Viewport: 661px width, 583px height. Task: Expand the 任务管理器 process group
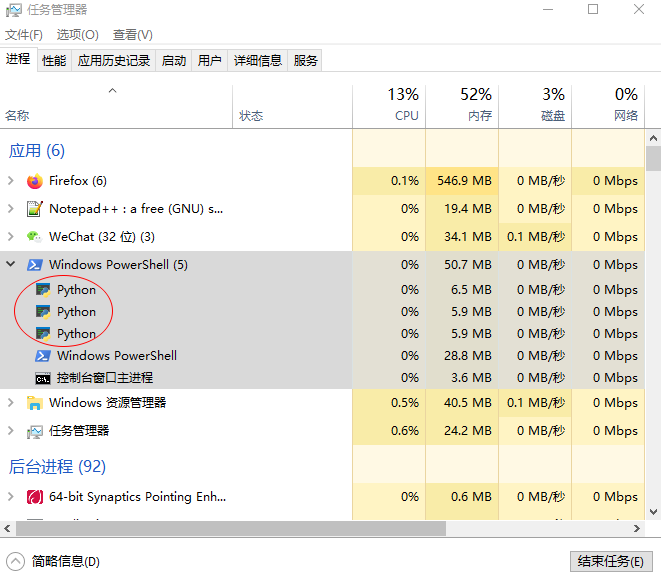click(11, 430)
